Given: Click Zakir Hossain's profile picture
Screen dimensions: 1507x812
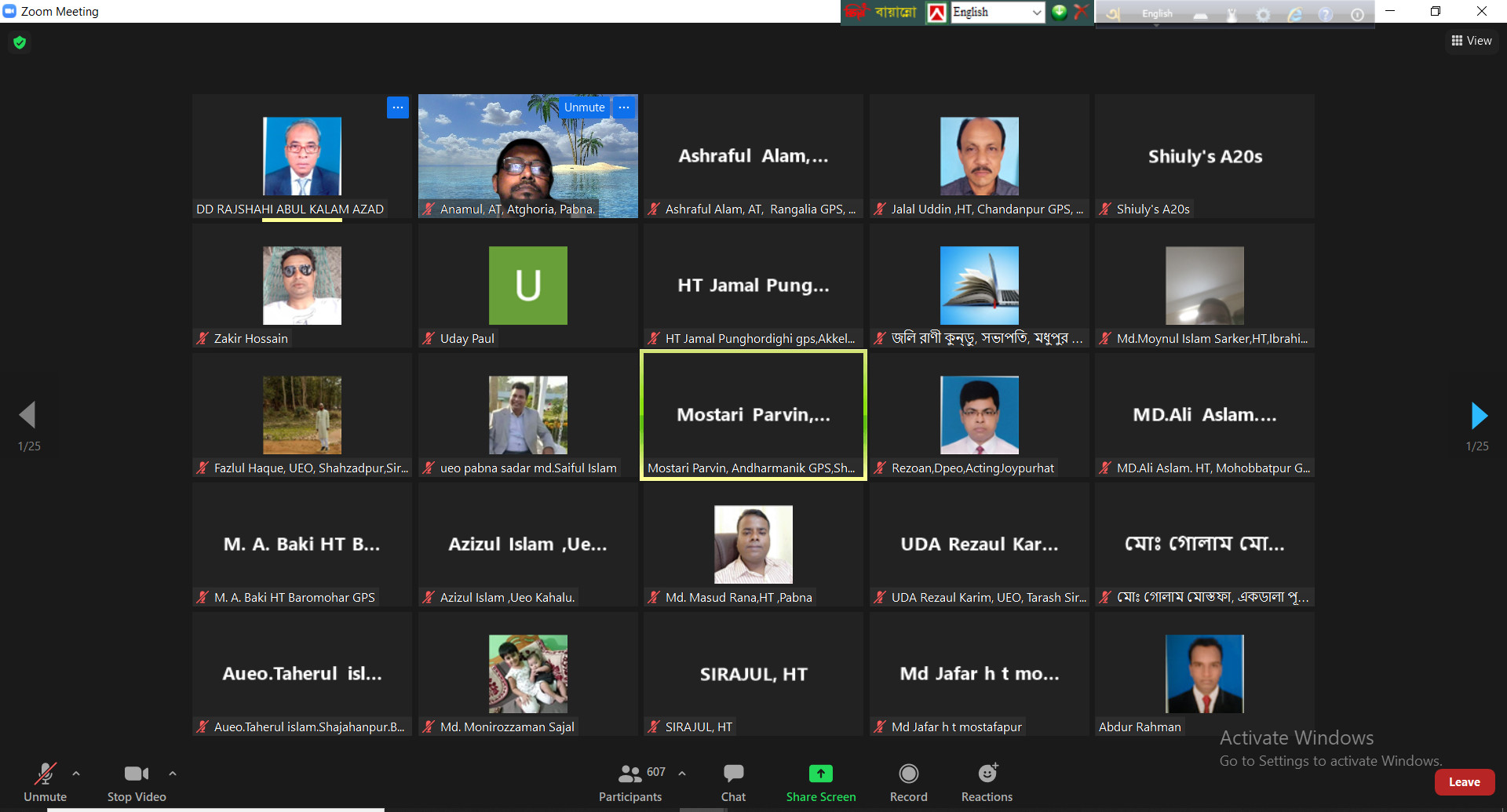Looking at the screenshot, I should point(302,286).
